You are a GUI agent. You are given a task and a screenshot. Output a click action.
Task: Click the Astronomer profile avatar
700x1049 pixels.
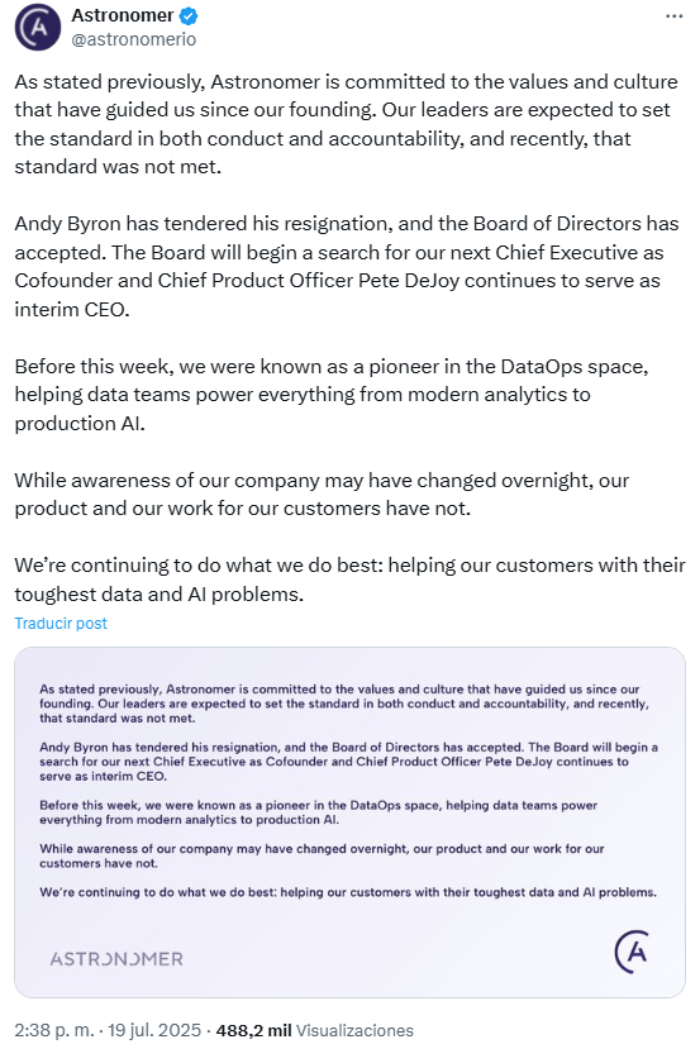(37, 28)
